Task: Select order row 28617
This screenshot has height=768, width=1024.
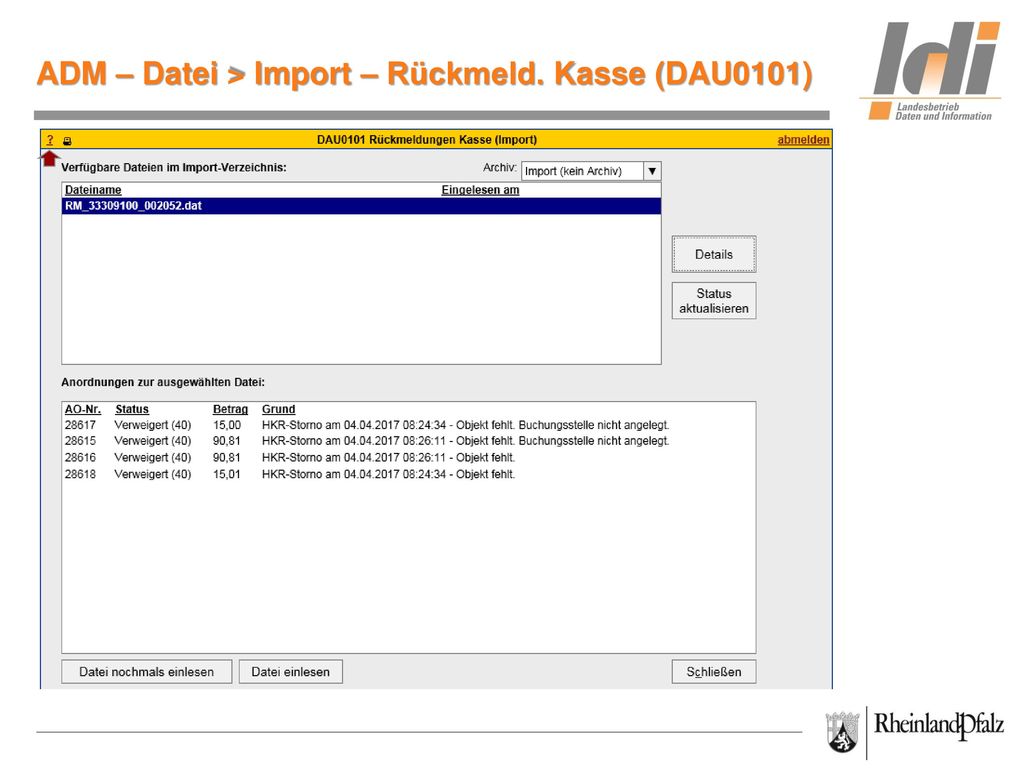Action: pos(408,425)
